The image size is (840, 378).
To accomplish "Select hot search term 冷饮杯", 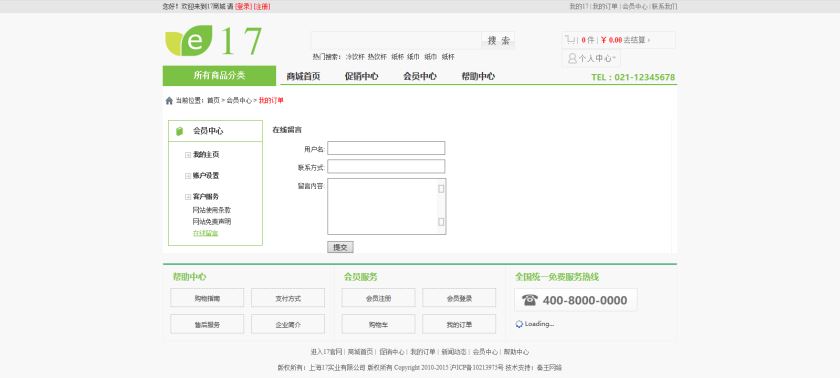I will 355,57.
